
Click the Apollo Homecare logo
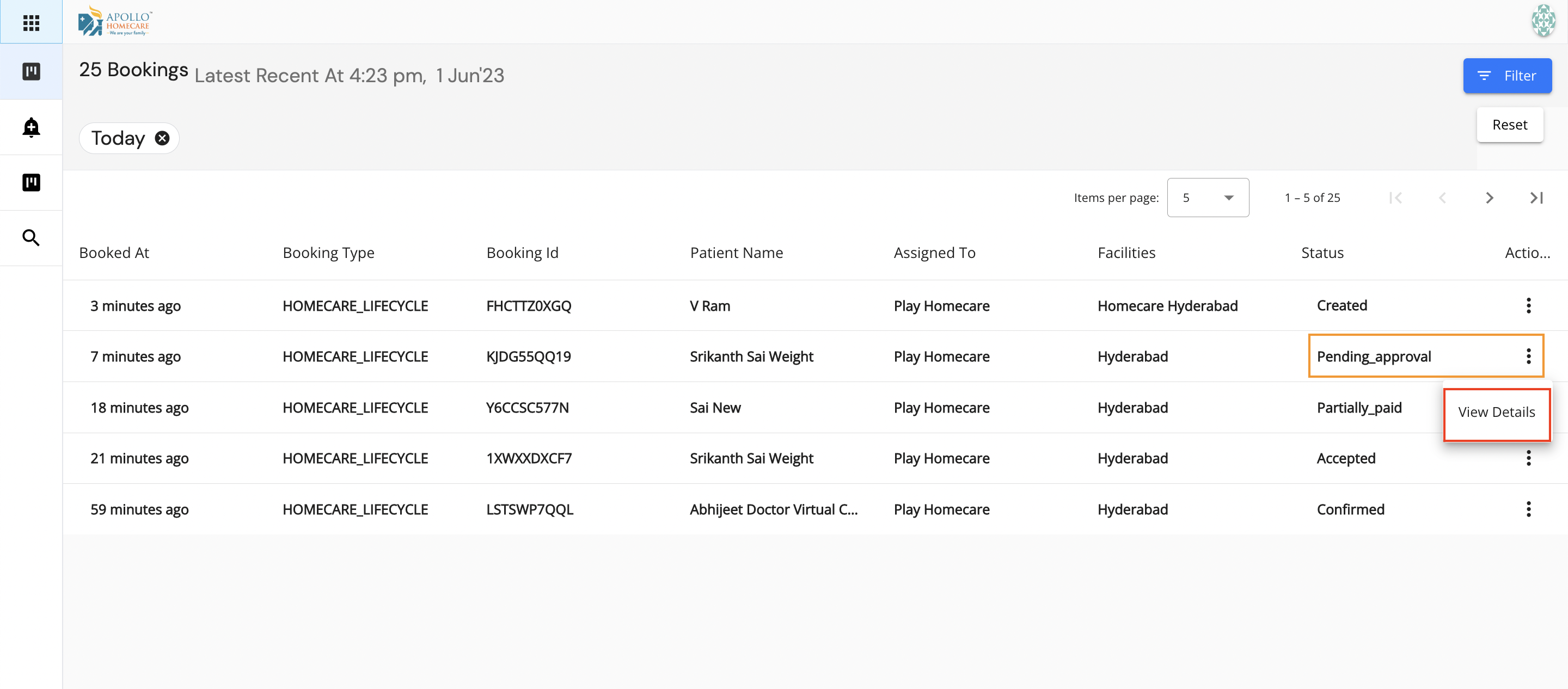(115, 22)
